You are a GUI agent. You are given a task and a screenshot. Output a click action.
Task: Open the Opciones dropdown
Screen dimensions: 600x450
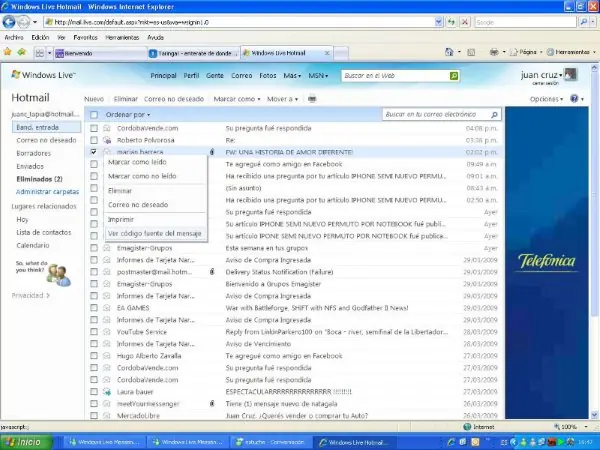coord(546,99)
